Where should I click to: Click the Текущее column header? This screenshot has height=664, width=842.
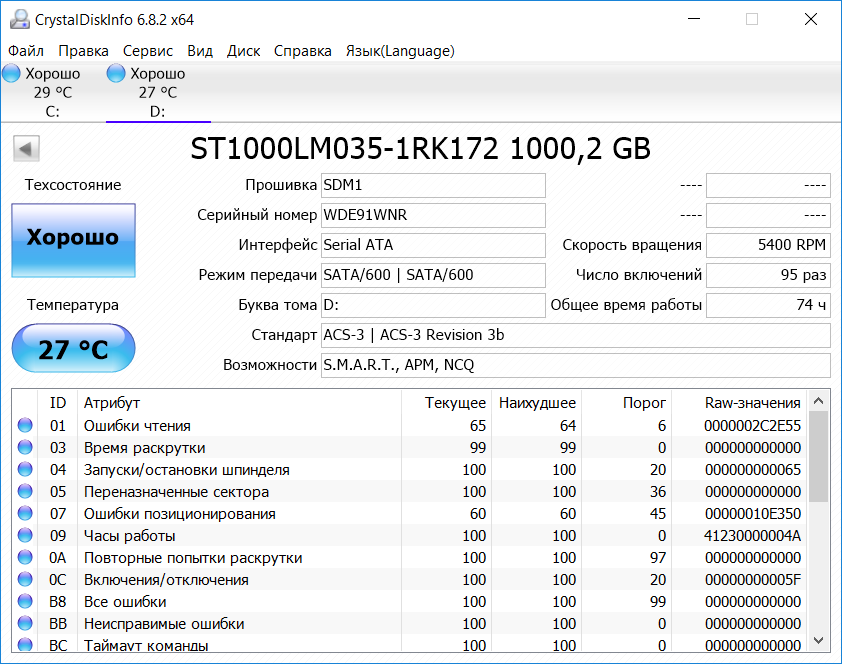[x=455, y=403]
